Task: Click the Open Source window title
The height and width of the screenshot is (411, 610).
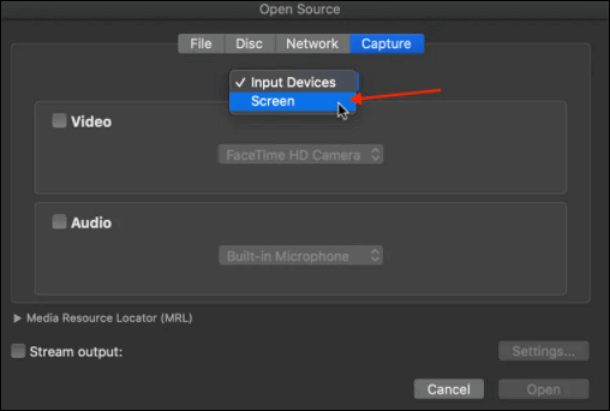Action: [x=300, y=10]
